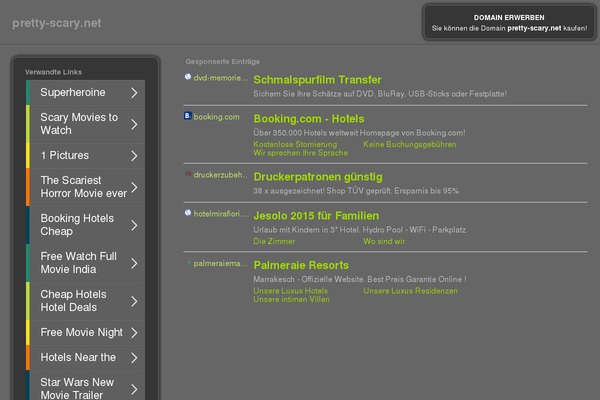Click the dvd-memorie domain link
Viewport: 600px width, 400px height.
[x=221, y=78]
